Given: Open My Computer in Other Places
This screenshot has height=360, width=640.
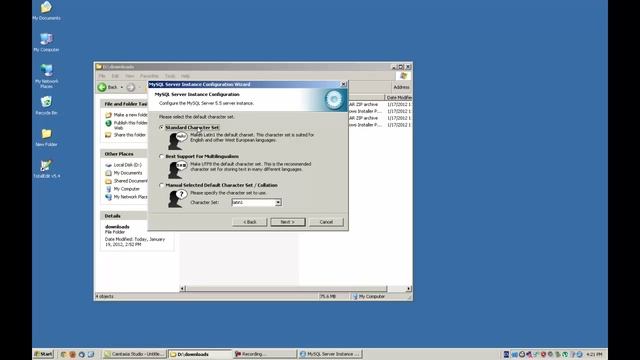Looking at the screenshot, I should tap(127, 189).
